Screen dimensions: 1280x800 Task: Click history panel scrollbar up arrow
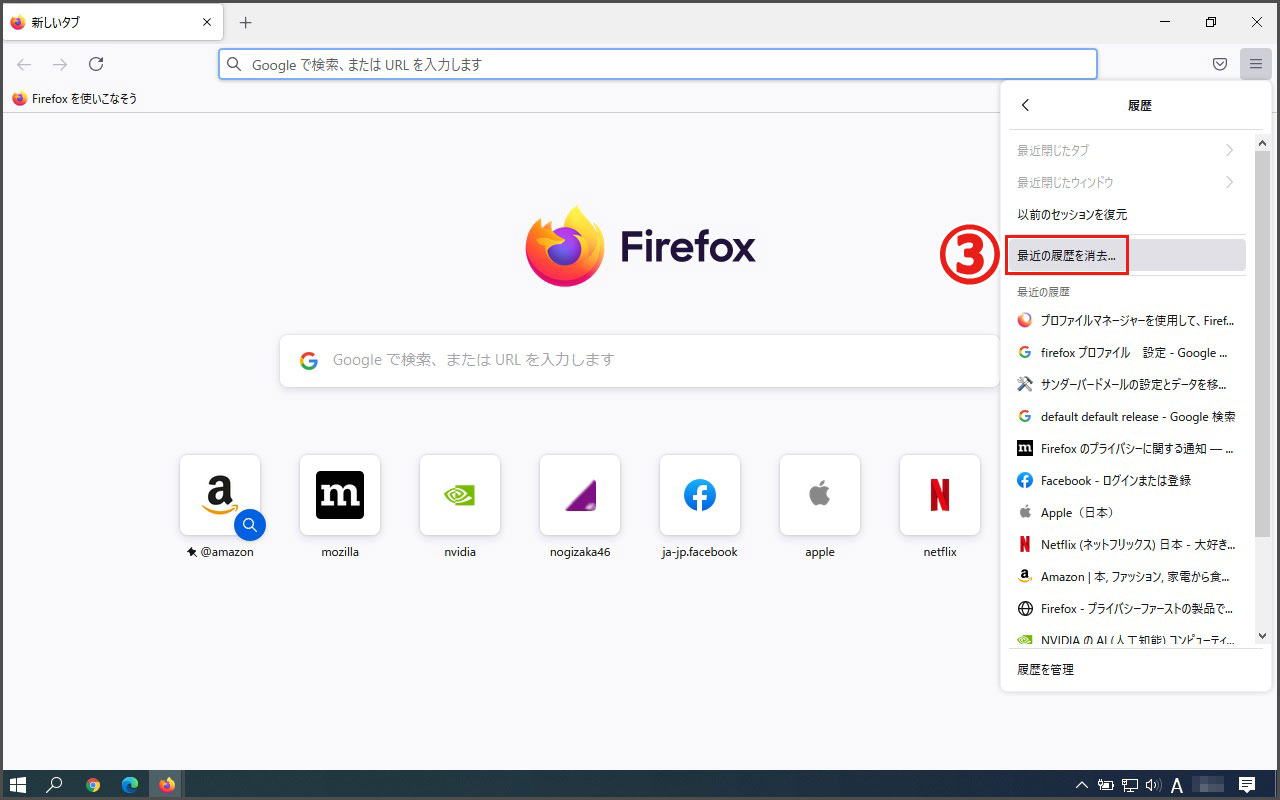pyautogui.click(x=1262, y=143)
